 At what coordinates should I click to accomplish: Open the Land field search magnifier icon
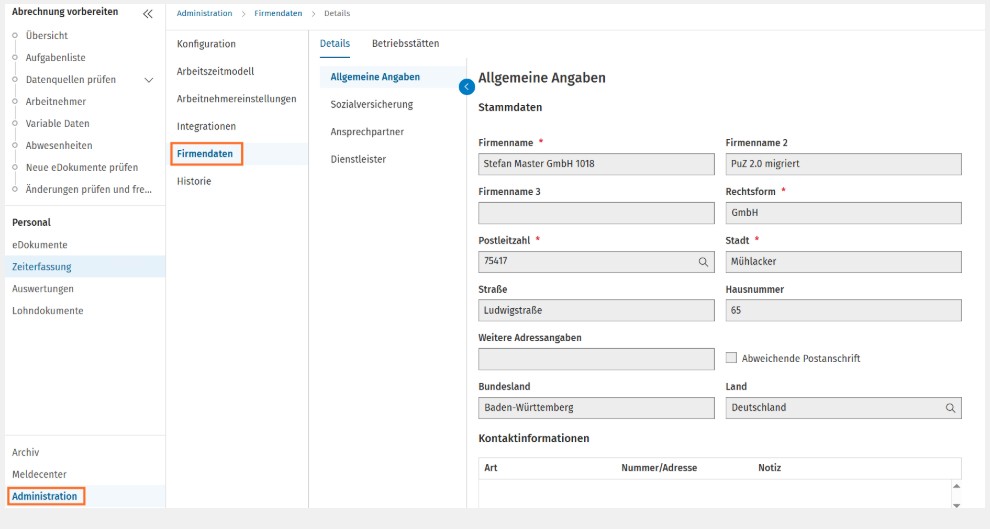pos(950,408)
